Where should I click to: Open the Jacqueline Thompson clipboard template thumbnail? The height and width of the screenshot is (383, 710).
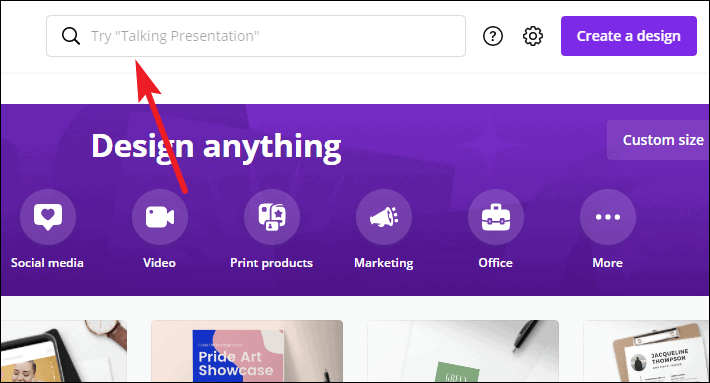tap(646, 351)
